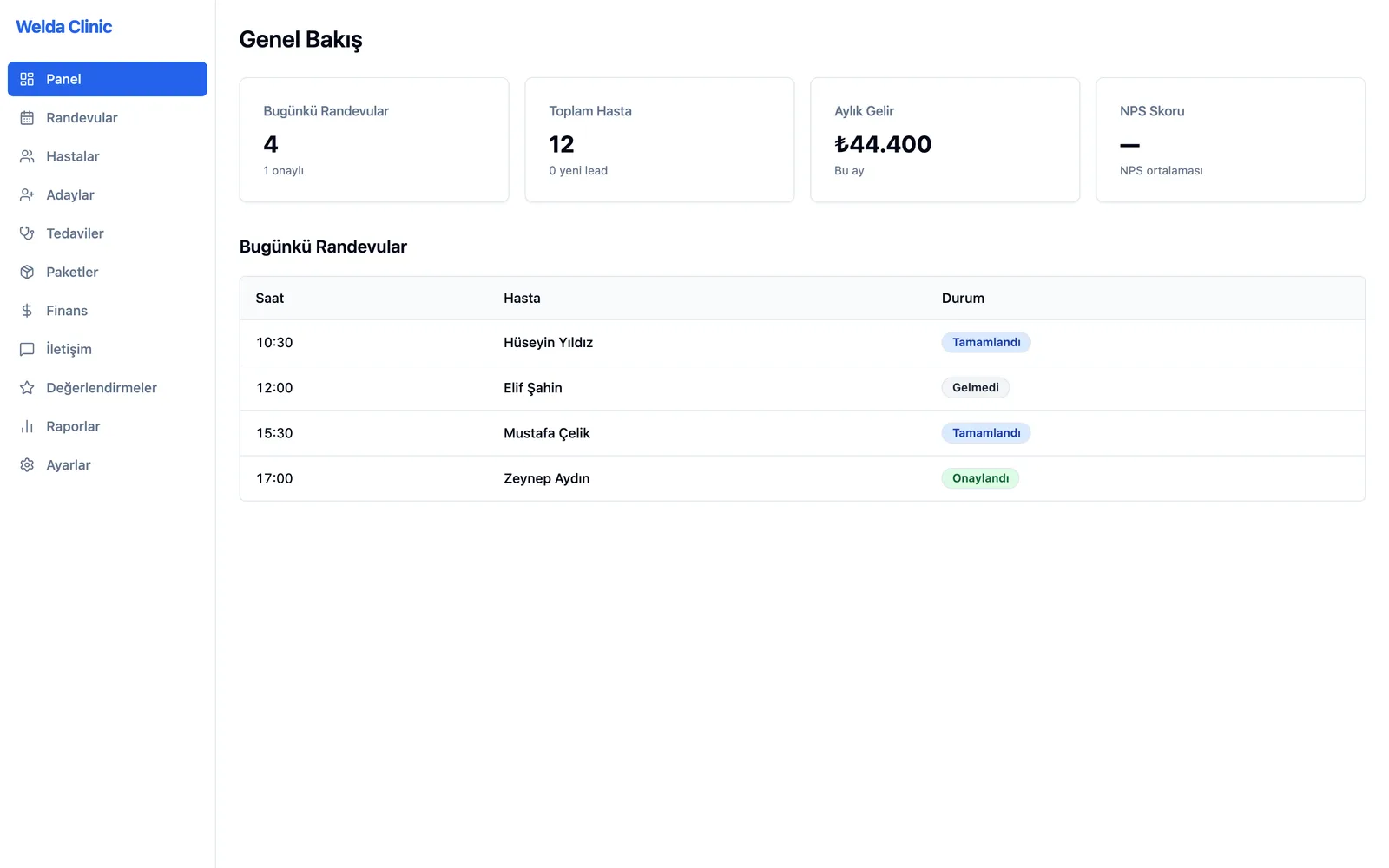Click the Panel dashboard grid icon

27,79
